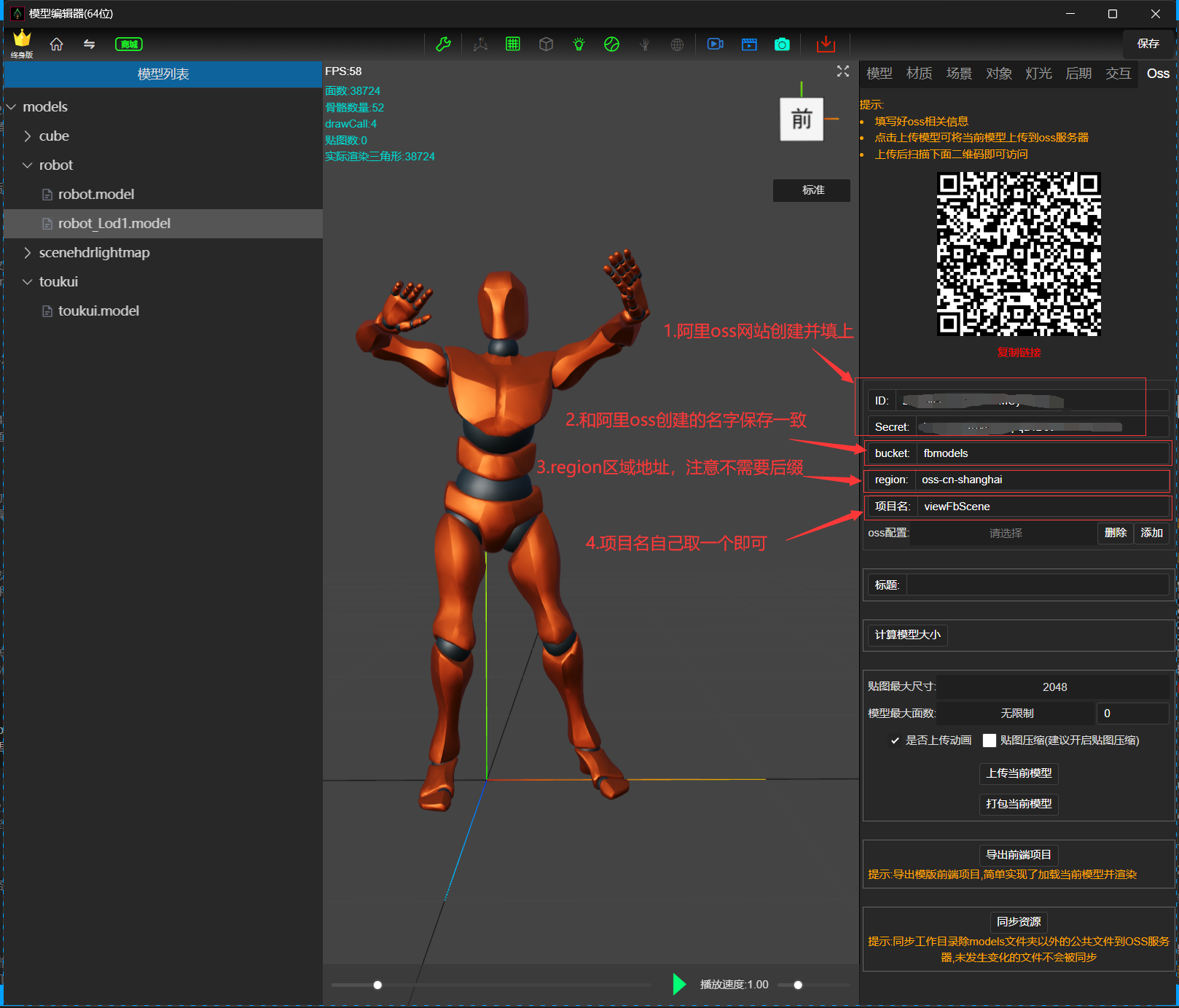Screen dimensions: 1179x1008
Task: Switch to the 模型 tab
Action: (x=879, y=74)
